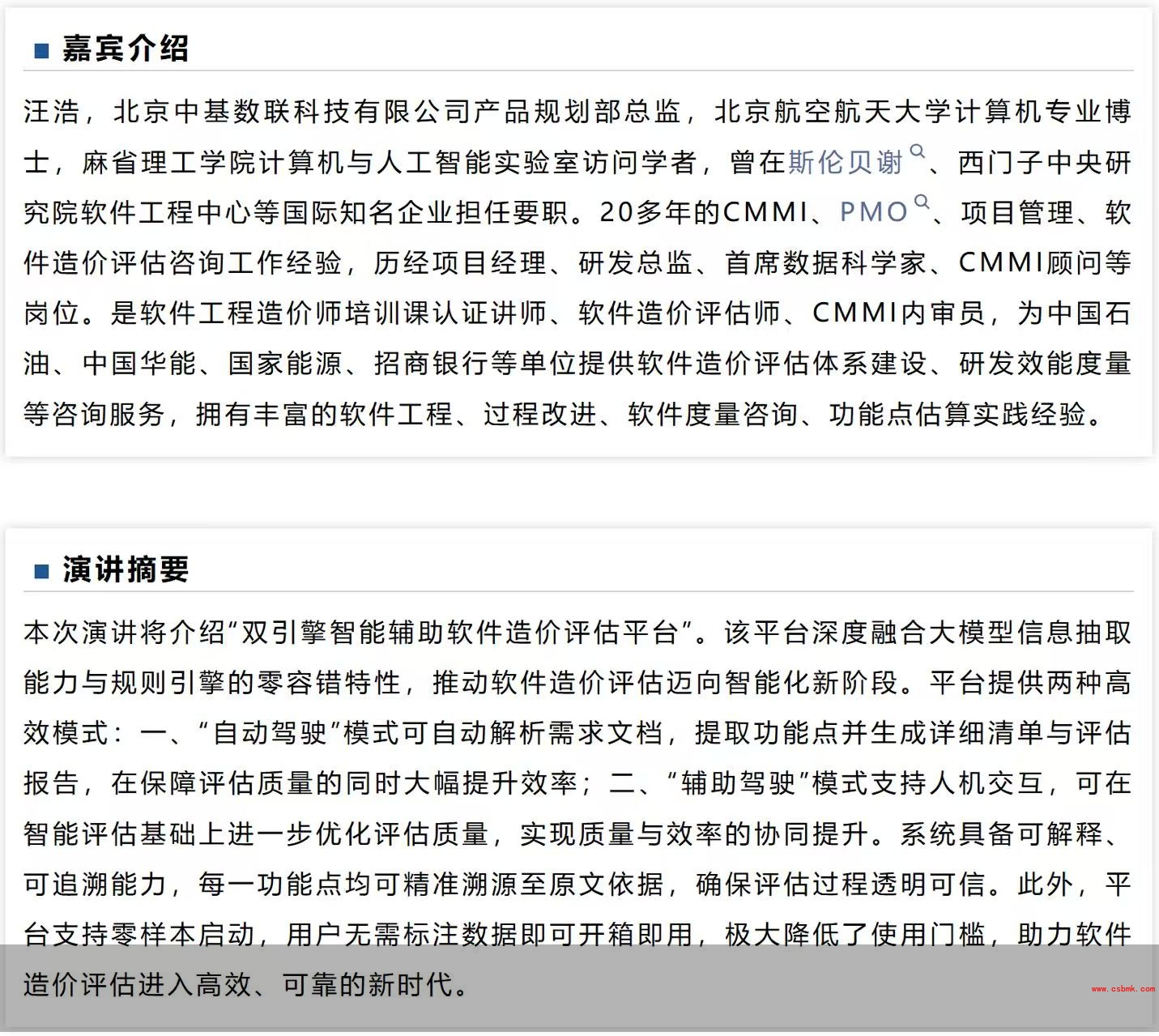
Task: Click the text 麻省理工学院
Action: (x=169, y=163)
